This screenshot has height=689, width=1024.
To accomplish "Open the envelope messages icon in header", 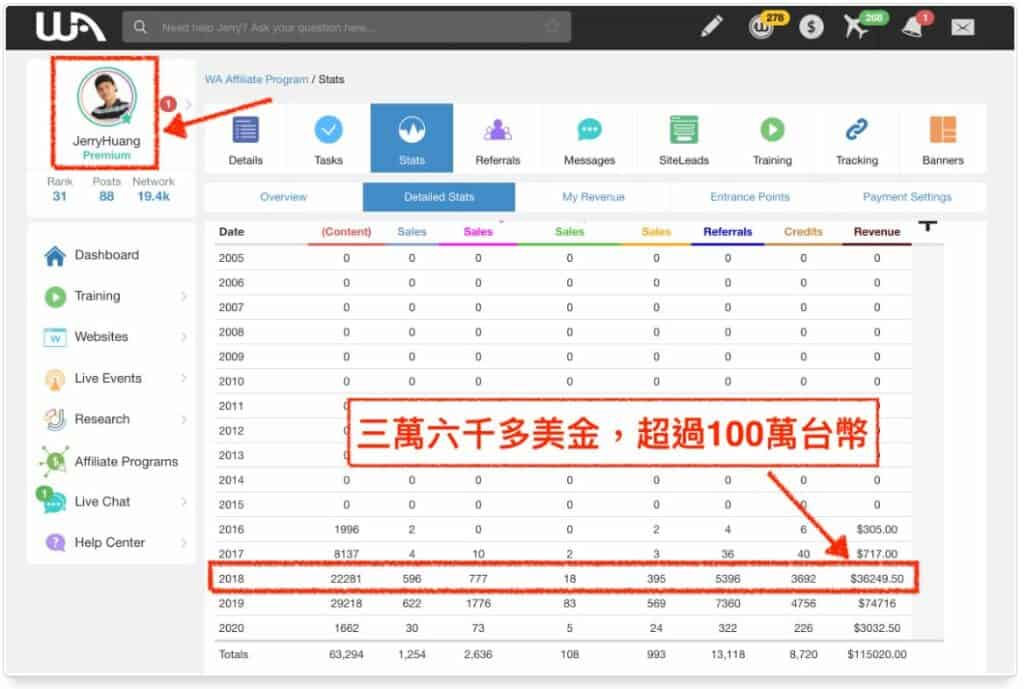I will tap(963, 27).
